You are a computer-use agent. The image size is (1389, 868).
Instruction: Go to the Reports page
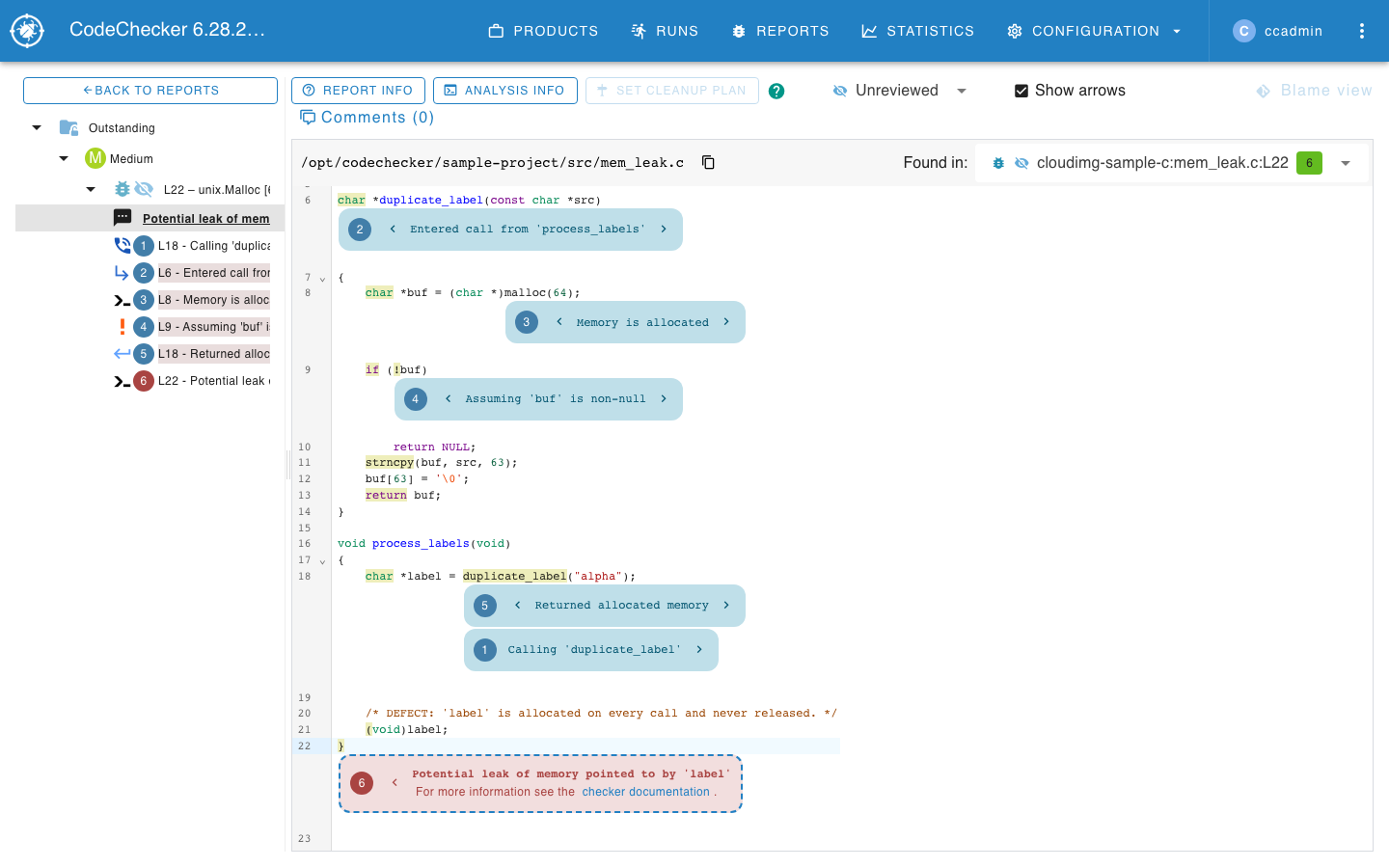[x=780, y=31]
